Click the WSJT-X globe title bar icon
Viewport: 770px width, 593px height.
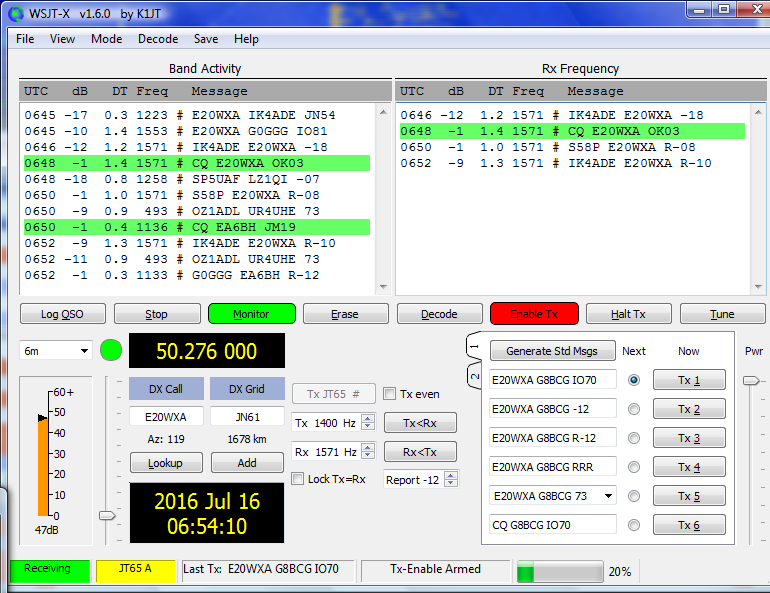[x=16, y=14]
